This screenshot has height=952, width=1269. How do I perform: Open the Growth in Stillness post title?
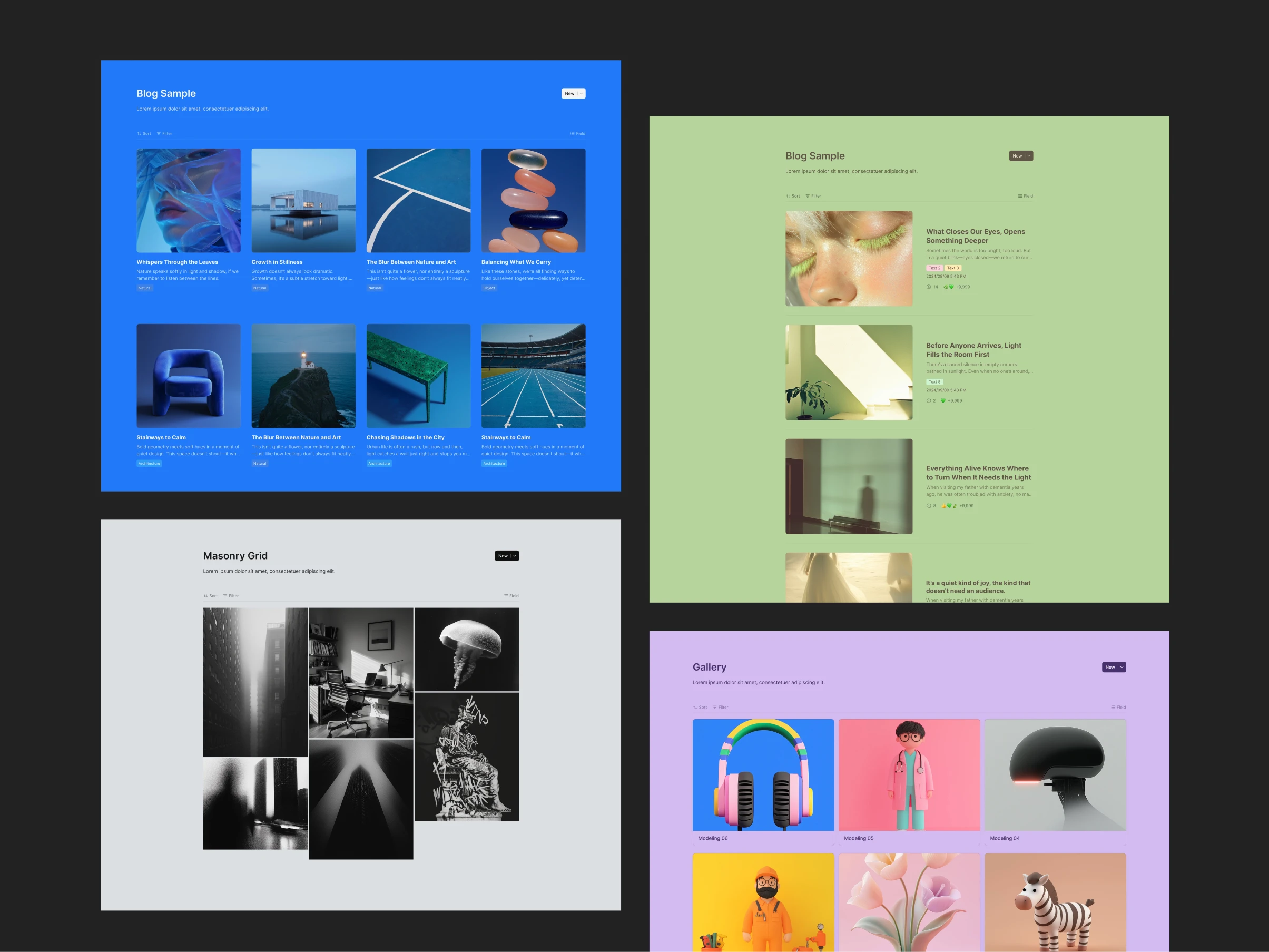point(277,262)
